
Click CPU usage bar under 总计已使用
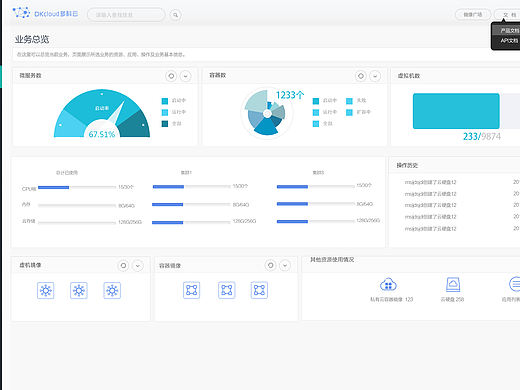77,187
